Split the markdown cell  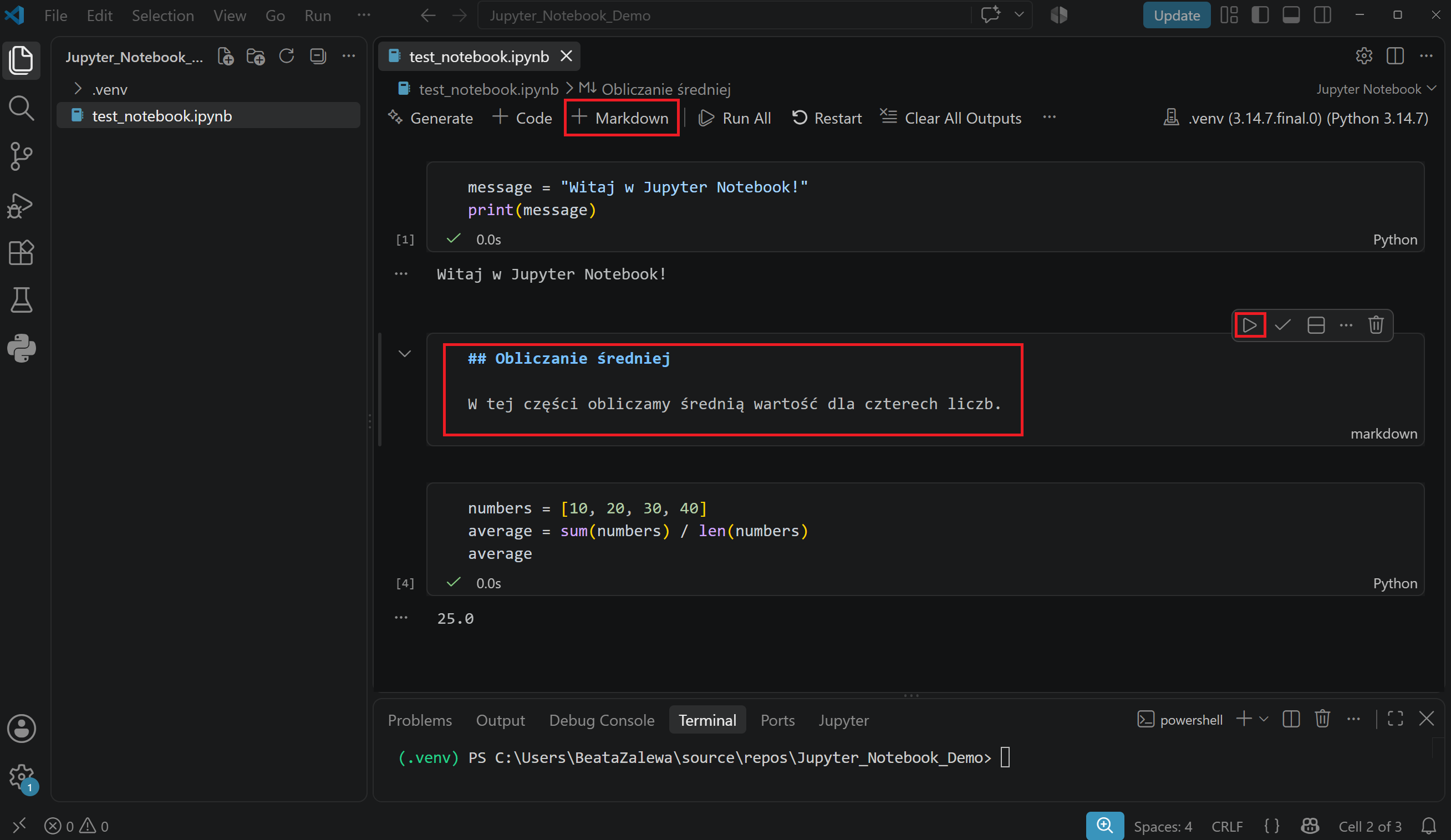point(1316,325)
